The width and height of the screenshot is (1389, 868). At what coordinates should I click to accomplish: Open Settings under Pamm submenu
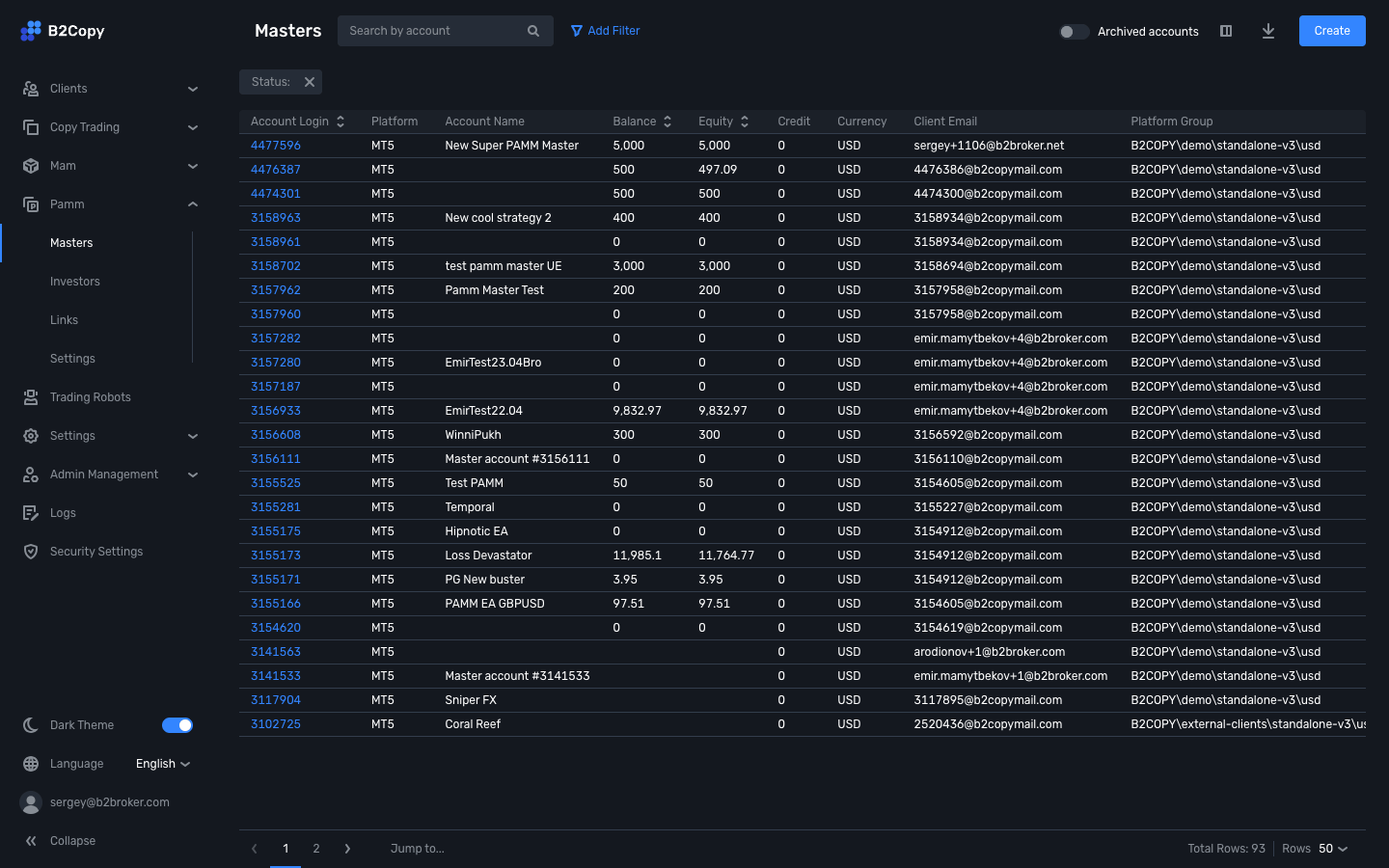[72, 359]
